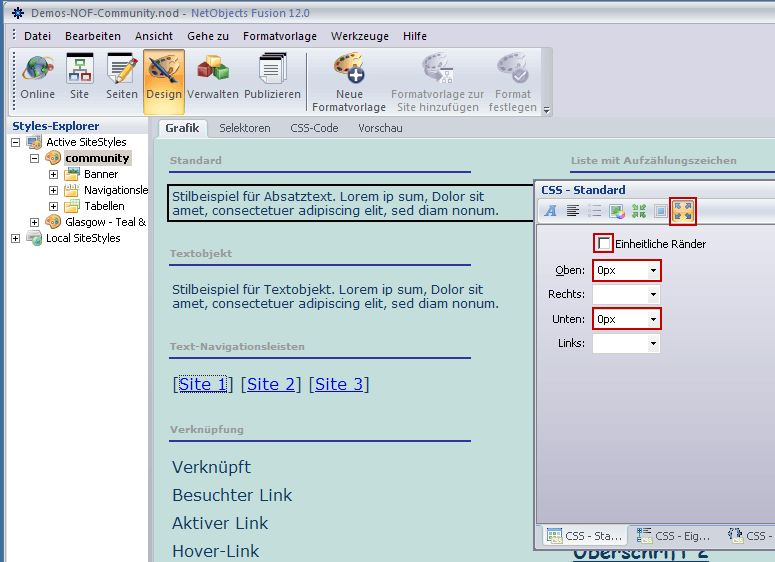
Task: Expand the Local SiteStyles node
Action: coord(15,238)
